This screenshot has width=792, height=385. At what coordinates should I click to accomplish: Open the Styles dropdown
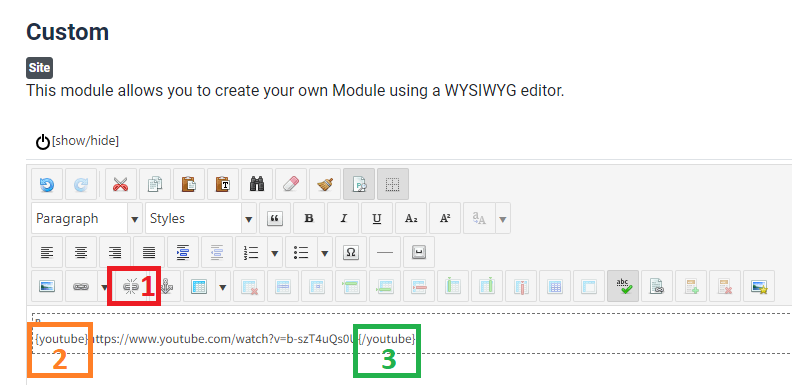[x=201, y=218]
